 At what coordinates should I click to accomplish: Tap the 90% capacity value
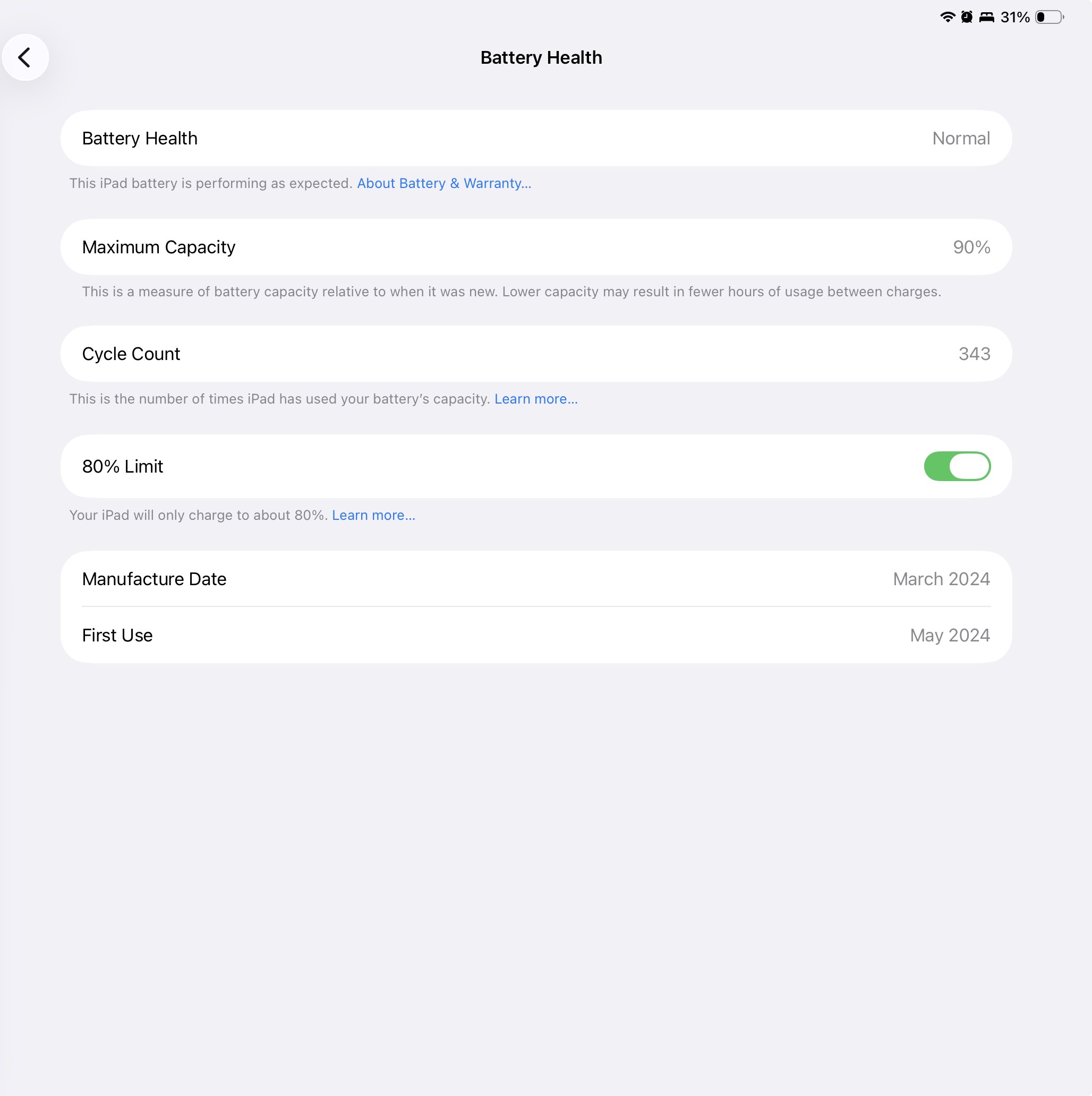(x=971, y=247)
